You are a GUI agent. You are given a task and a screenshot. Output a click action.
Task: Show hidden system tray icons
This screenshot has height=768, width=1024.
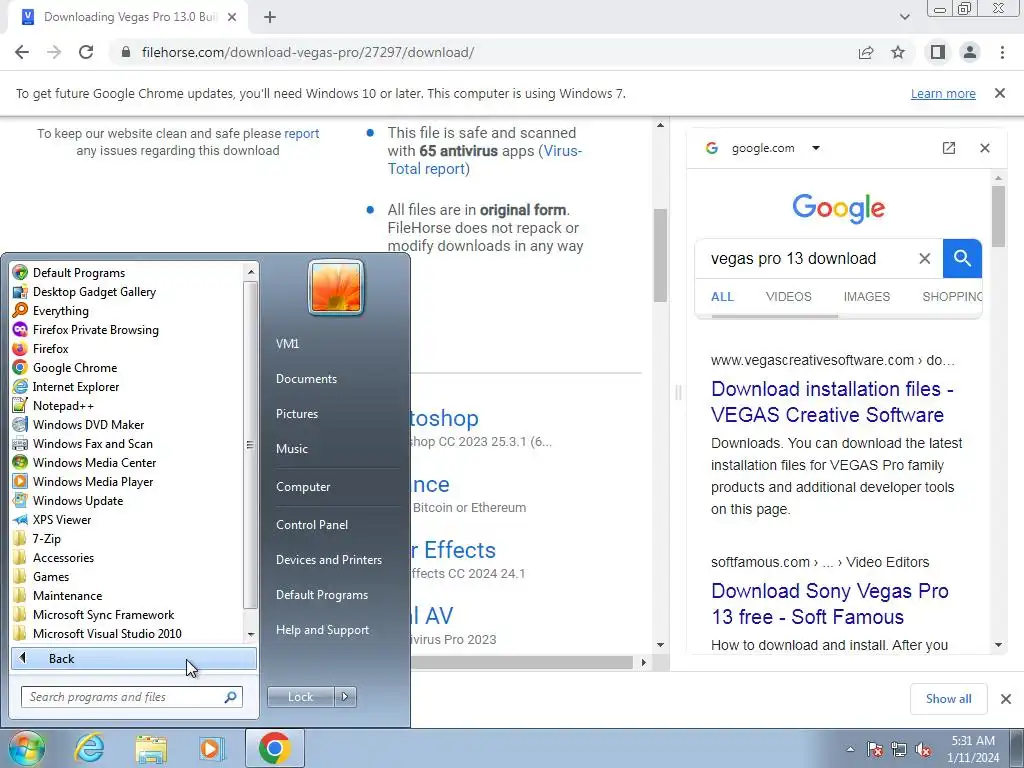[x=850, y=749]
